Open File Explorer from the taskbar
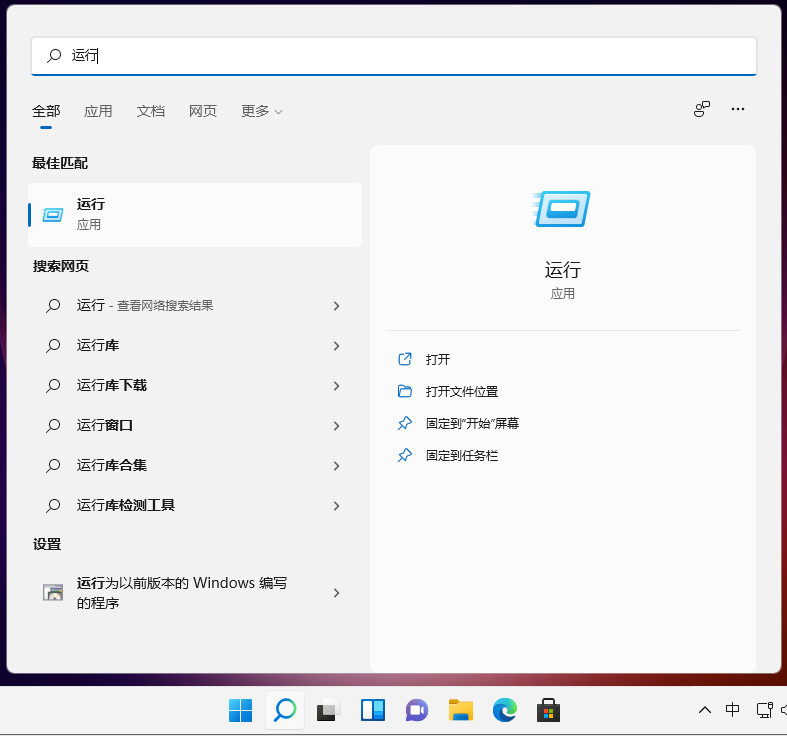The width and height of the screenshot is (787, 736). pyautogui.click(x=461, y=710)
